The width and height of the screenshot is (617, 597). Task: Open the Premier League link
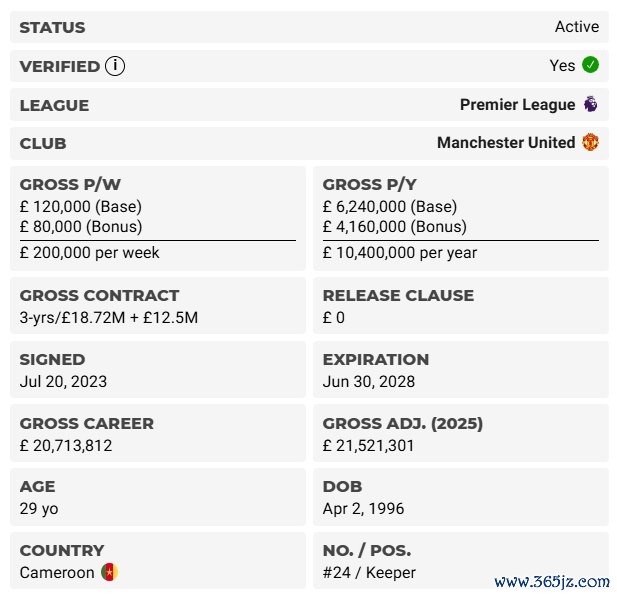point(517,104)
